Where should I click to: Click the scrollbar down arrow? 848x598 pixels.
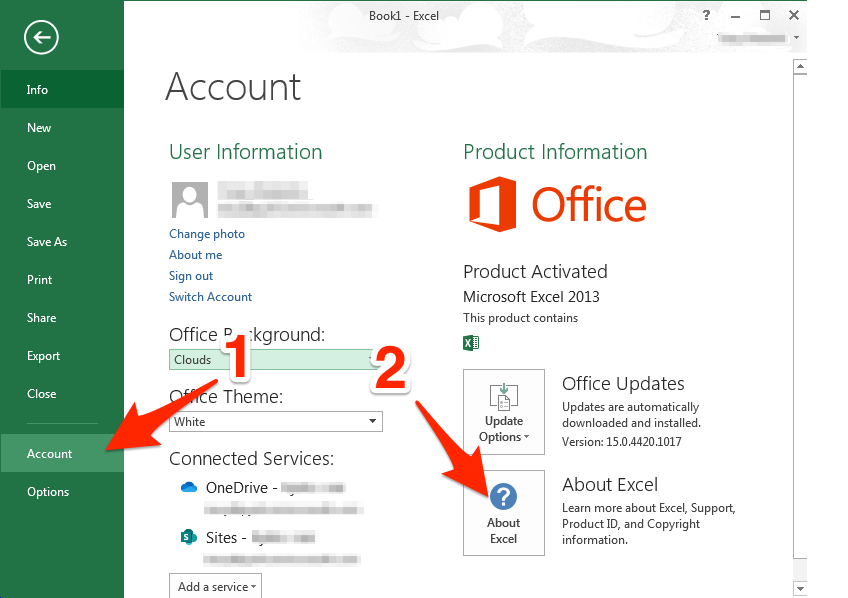click(800, 588)
